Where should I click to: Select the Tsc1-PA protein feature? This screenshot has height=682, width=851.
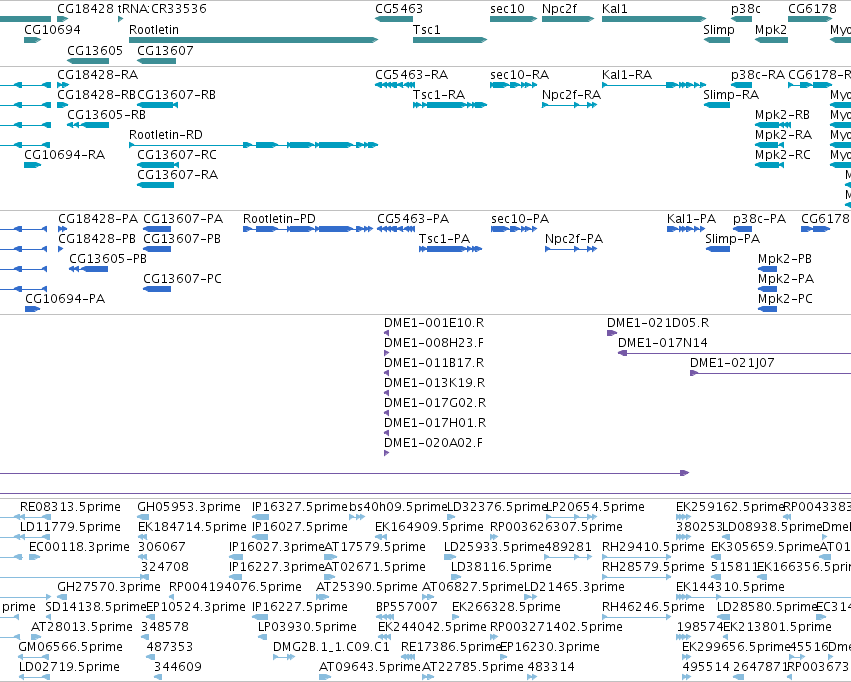tap(450, 249)
